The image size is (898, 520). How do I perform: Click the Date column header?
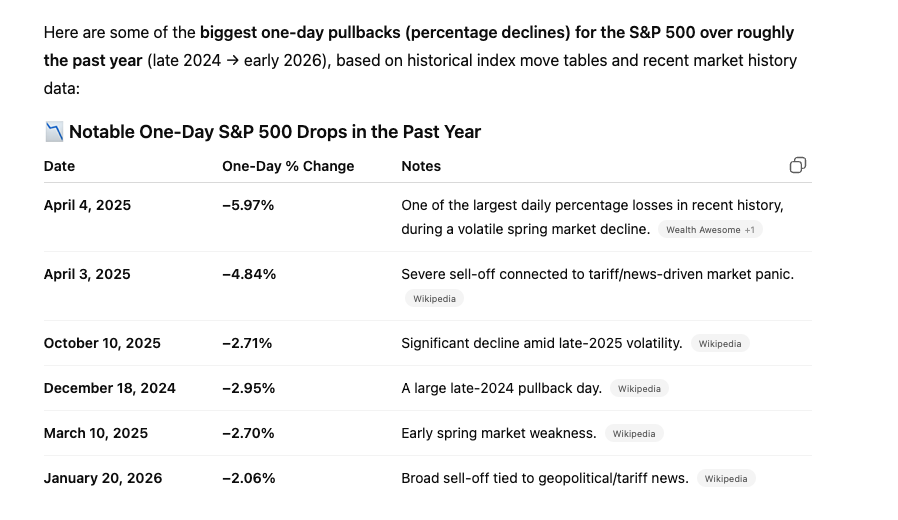click(60, 166)
